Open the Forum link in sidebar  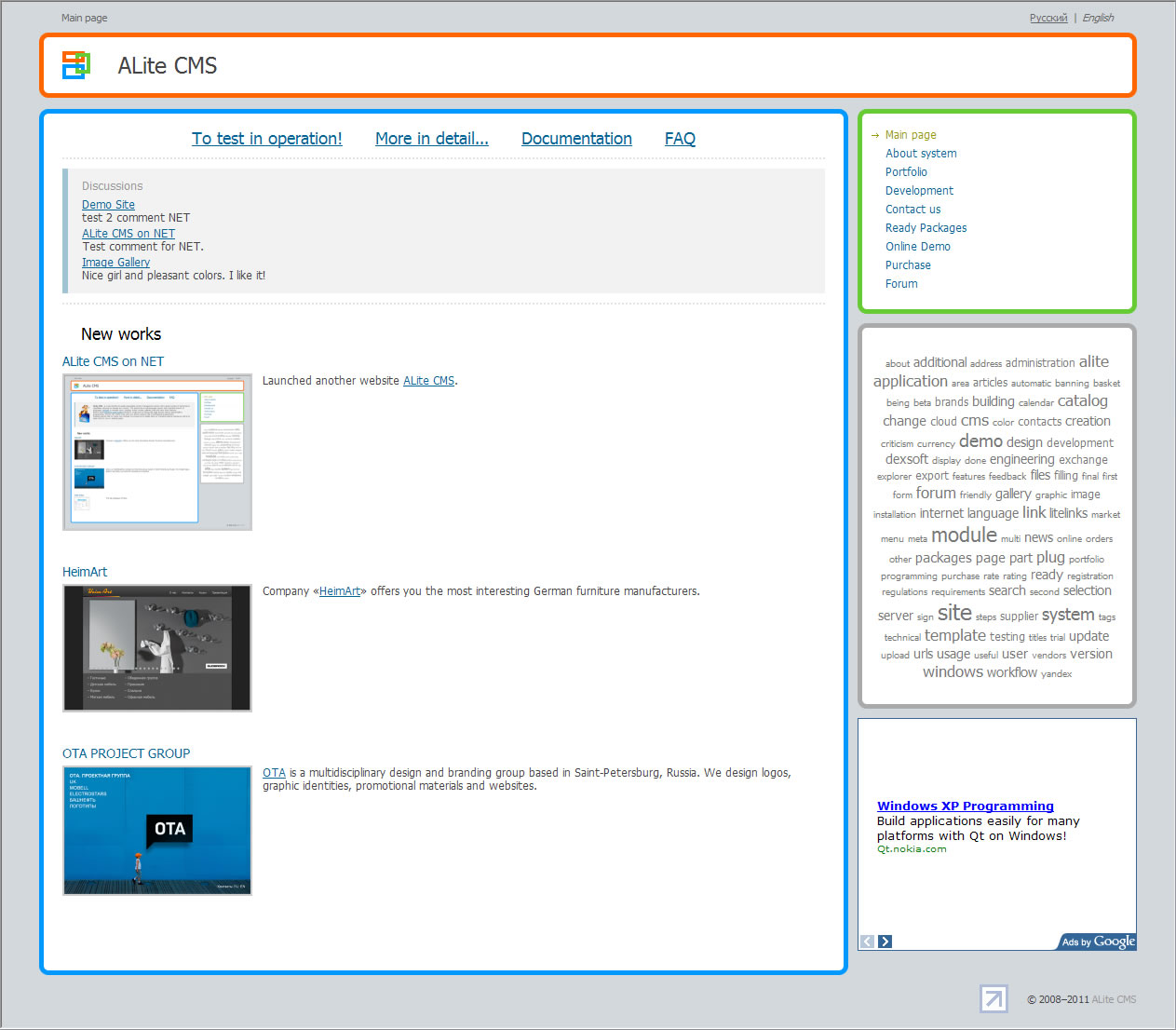point(901,284)
